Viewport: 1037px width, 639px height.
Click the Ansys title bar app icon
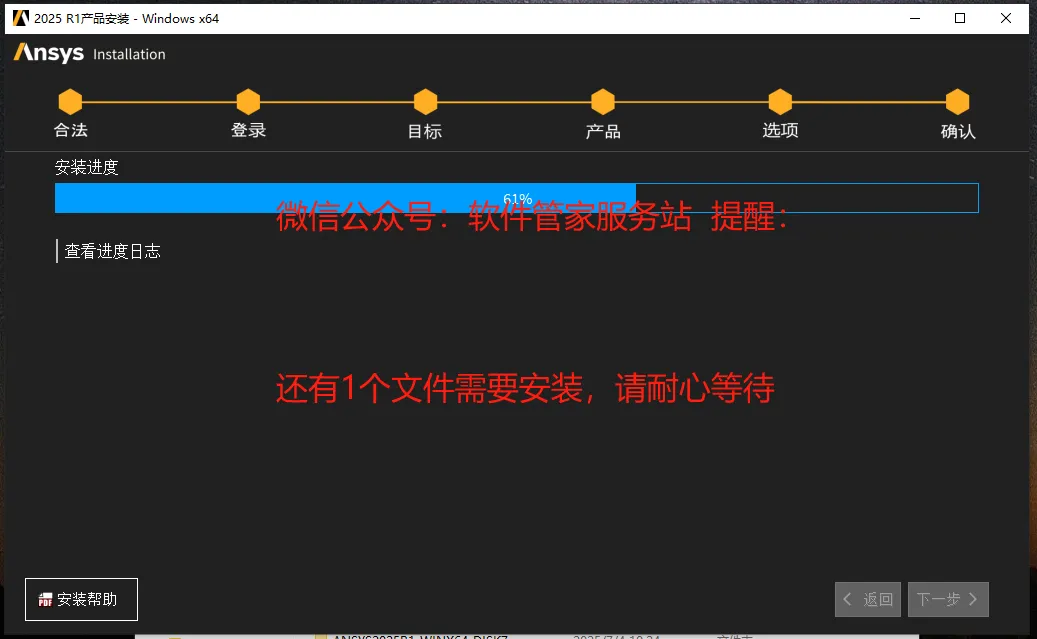coord(21,18)
